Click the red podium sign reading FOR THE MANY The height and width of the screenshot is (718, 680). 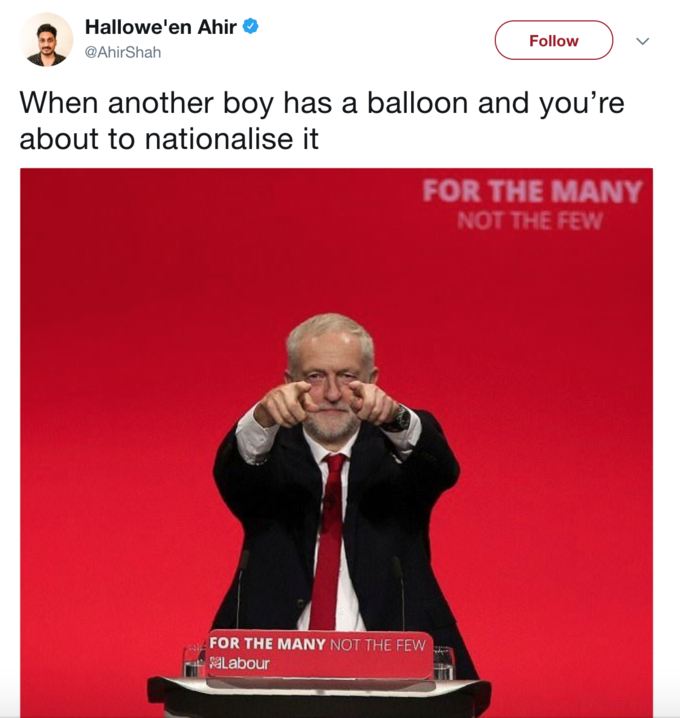tap(320, 654)
